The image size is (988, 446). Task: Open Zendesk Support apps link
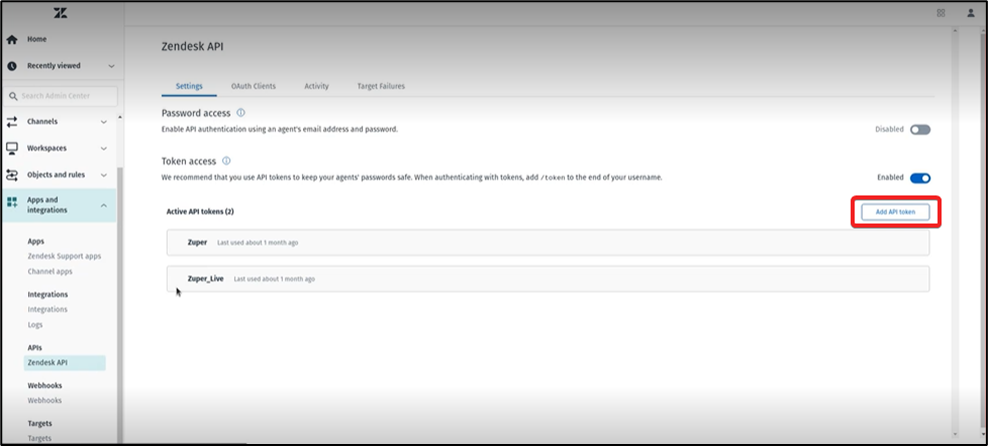coord(64,256)
